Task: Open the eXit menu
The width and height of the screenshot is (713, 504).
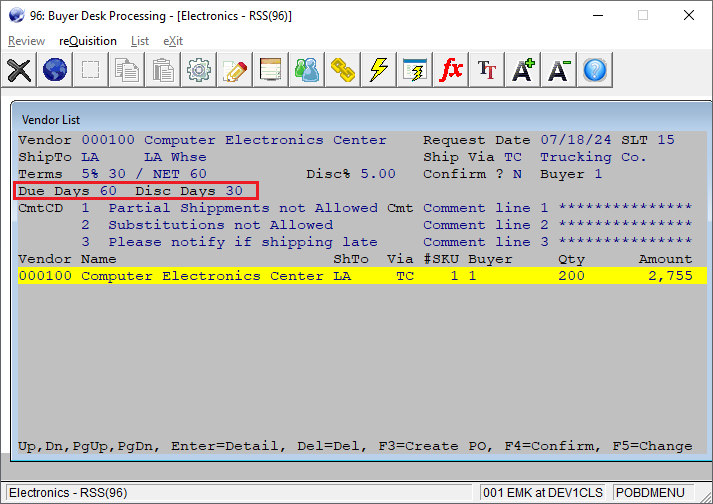Action: tap(173, 41)
